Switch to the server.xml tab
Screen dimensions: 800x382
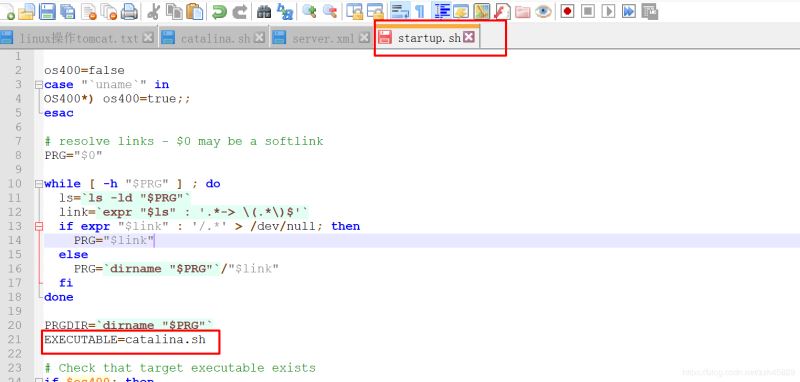320,38
